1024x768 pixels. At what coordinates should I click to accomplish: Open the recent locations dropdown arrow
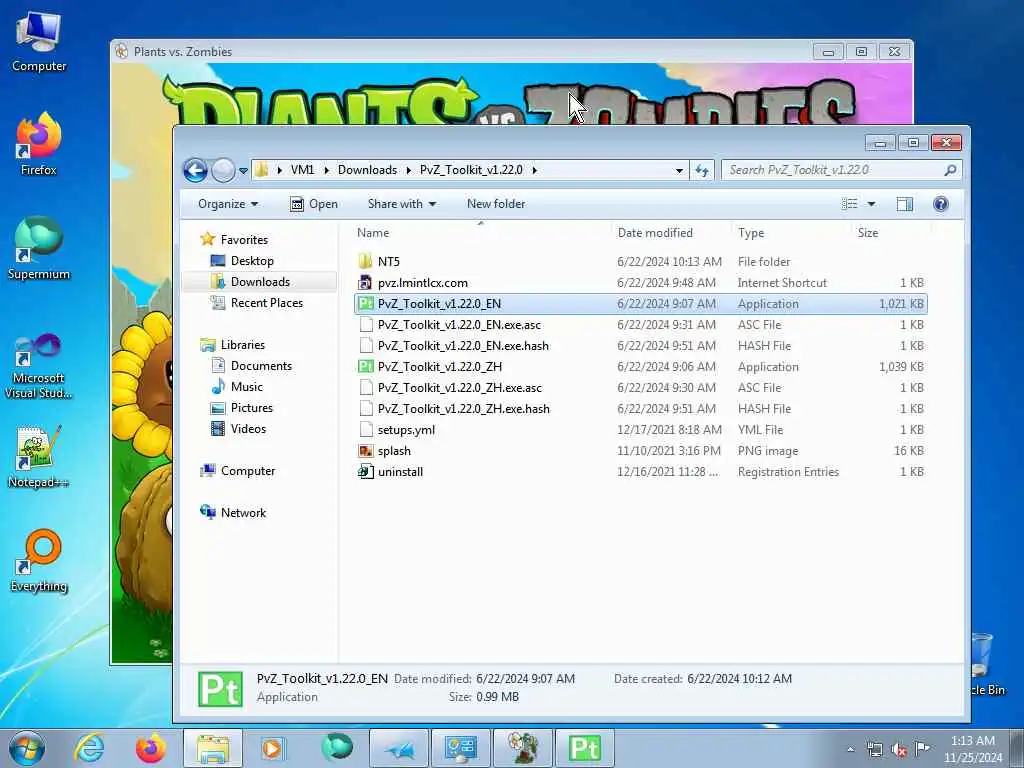pos(243,170)
